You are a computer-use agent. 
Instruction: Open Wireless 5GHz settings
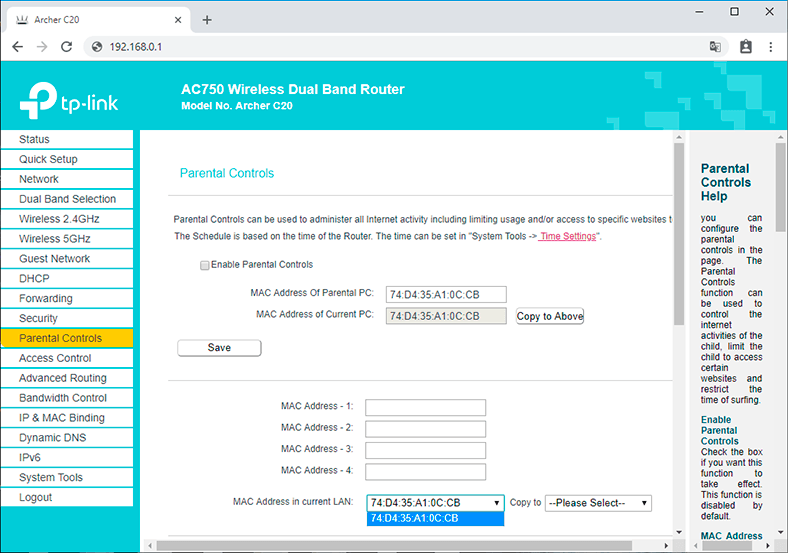[x=67, y=239]
